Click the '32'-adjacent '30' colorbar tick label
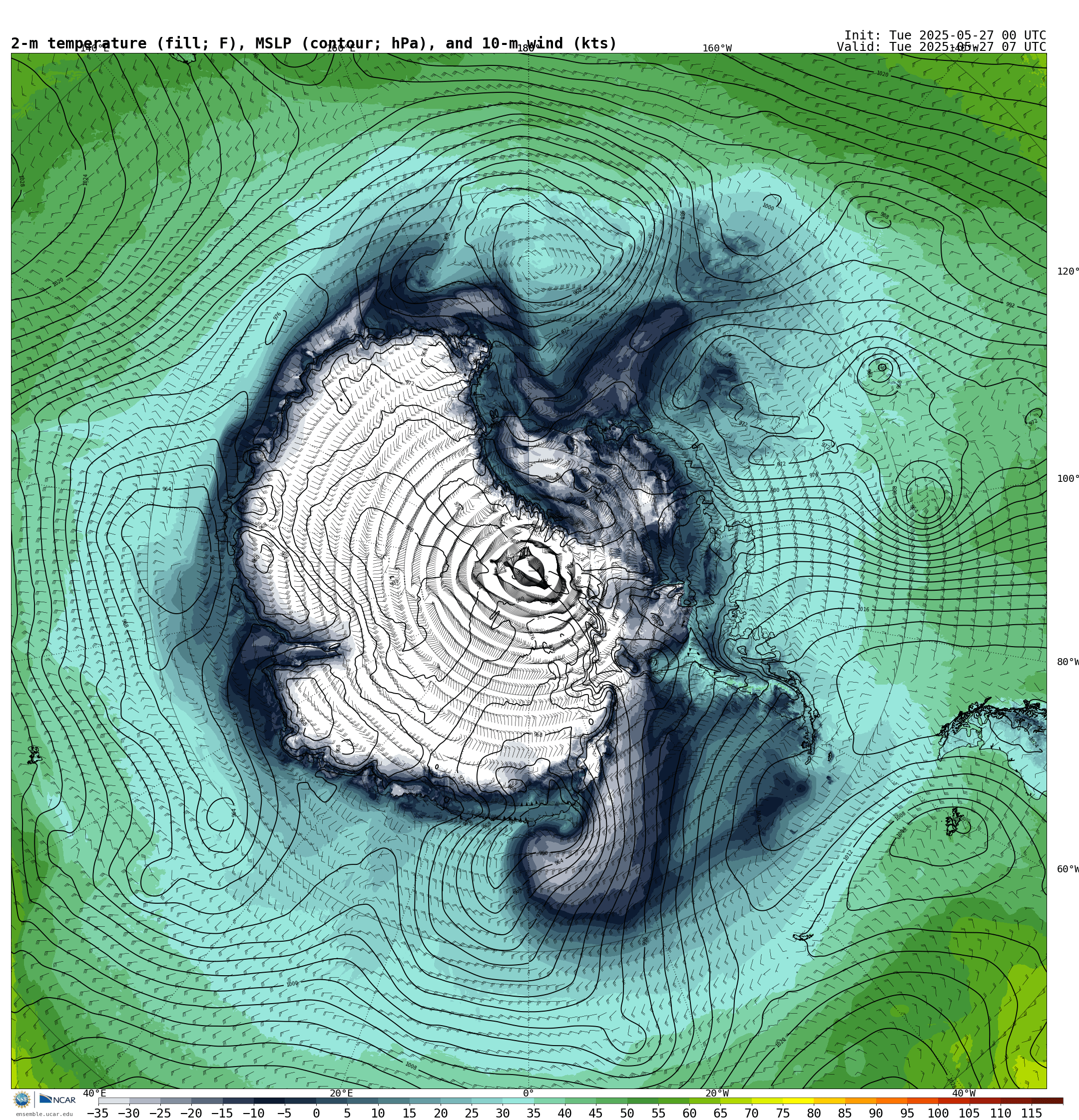Screen dimensions: 1079x1120 pos(503,1113)
